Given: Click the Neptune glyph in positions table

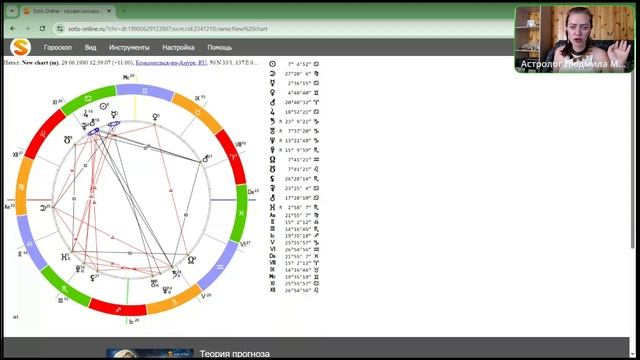Looking at the screenshot, I should [272, 140].
